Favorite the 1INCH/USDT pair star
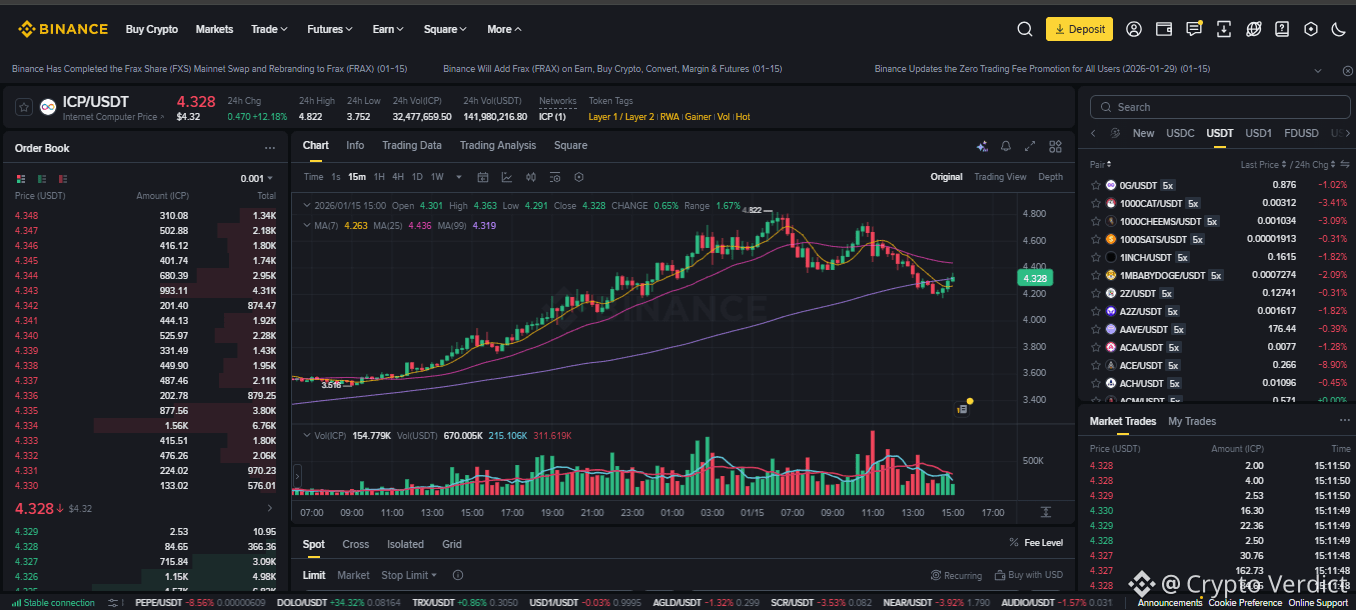 (x=1095, y=257)
